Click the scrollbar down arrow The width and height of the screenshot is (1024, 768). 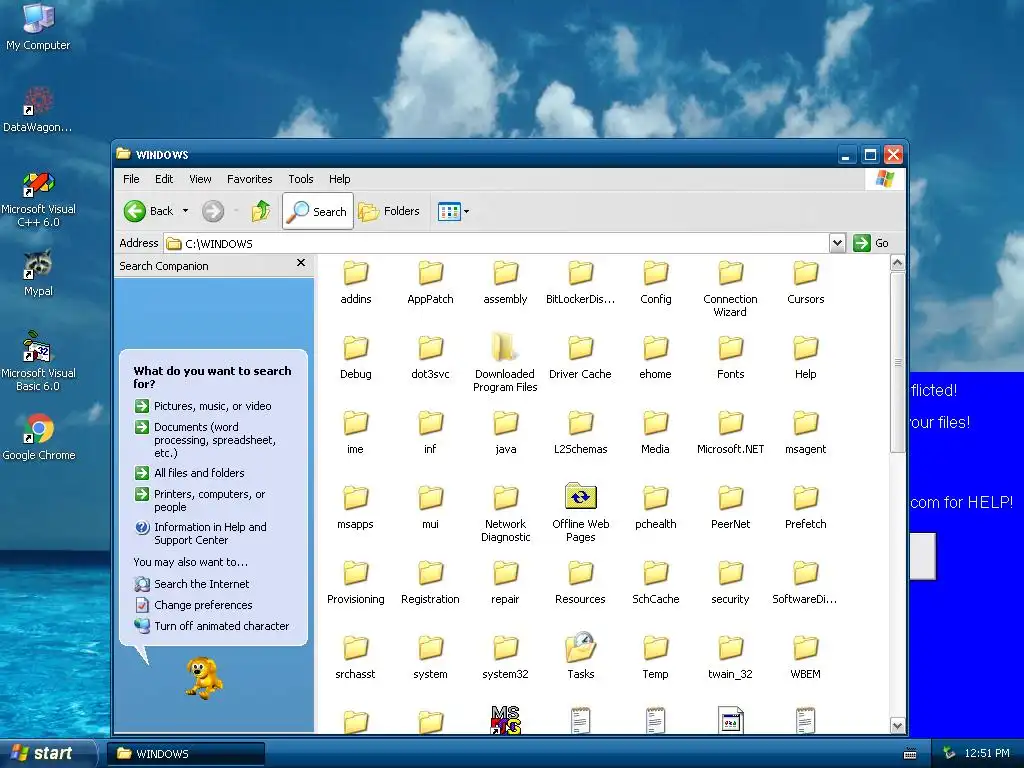[x=897, y=726]
